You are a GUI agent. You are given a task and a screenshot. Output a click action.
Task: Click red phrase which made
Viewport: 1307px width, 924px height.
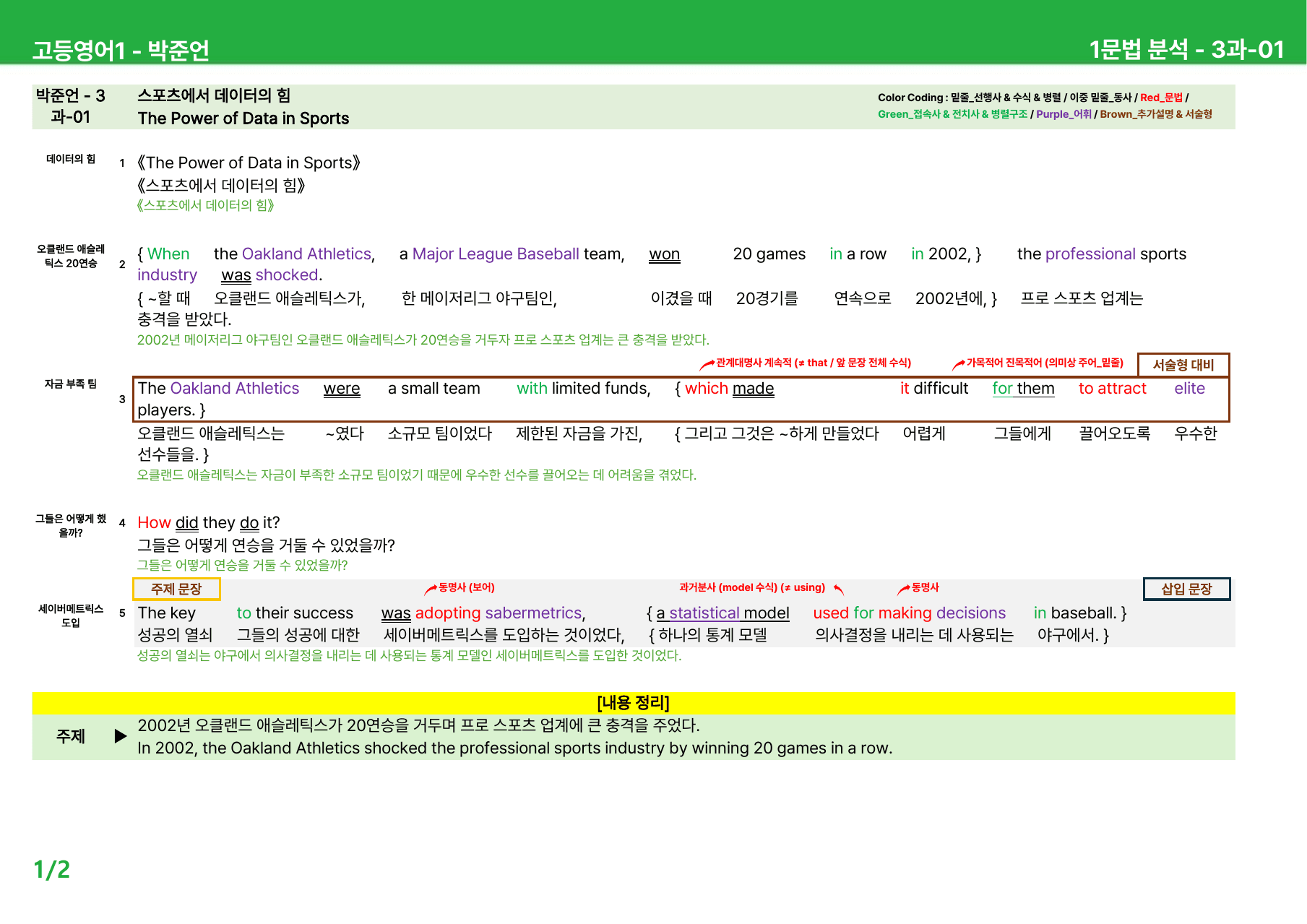pos(729,389)
